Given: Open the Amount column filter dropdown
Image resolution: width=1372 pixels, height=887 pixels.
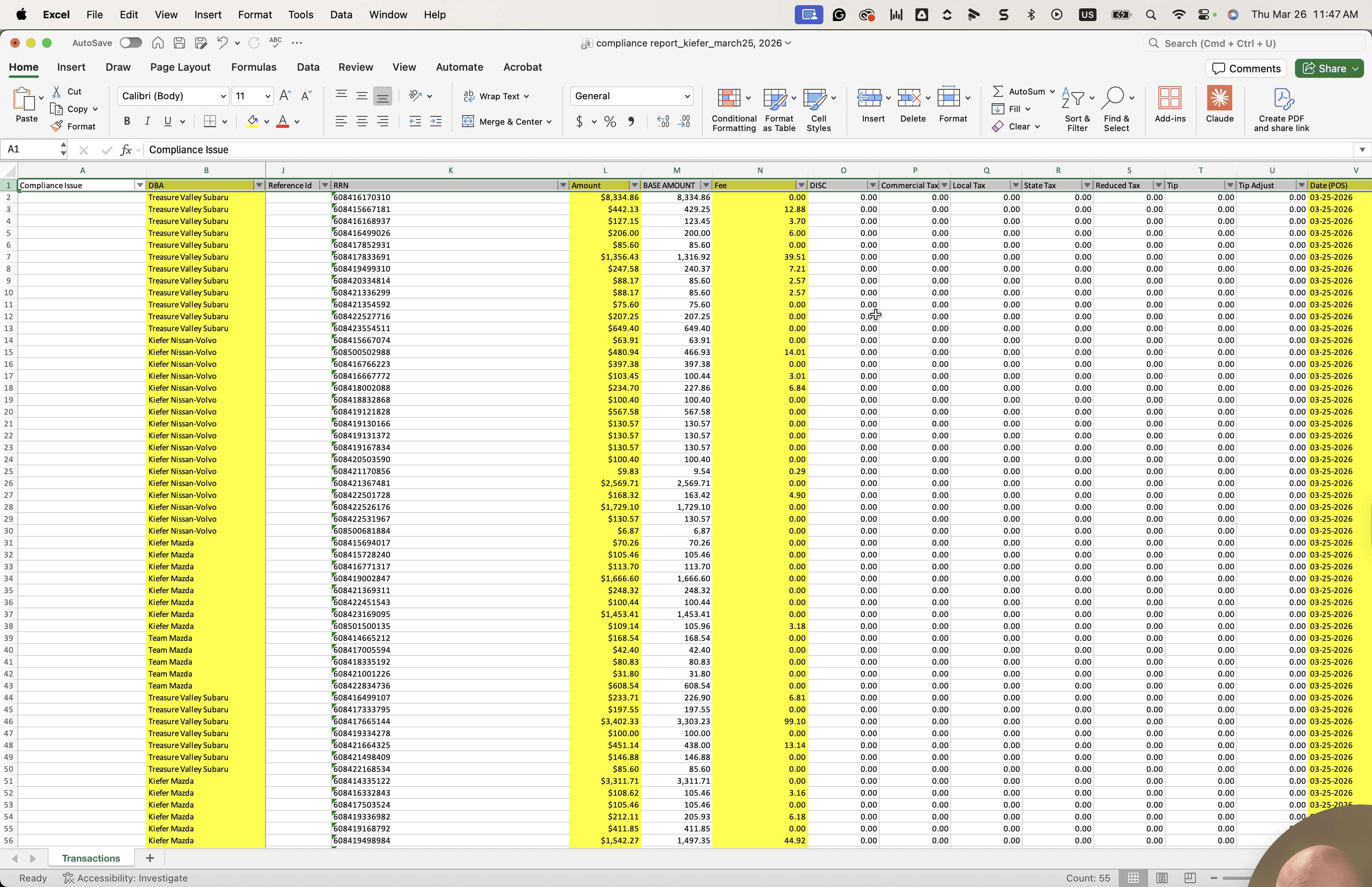Looking at the screenshot, I should point(634,185).
